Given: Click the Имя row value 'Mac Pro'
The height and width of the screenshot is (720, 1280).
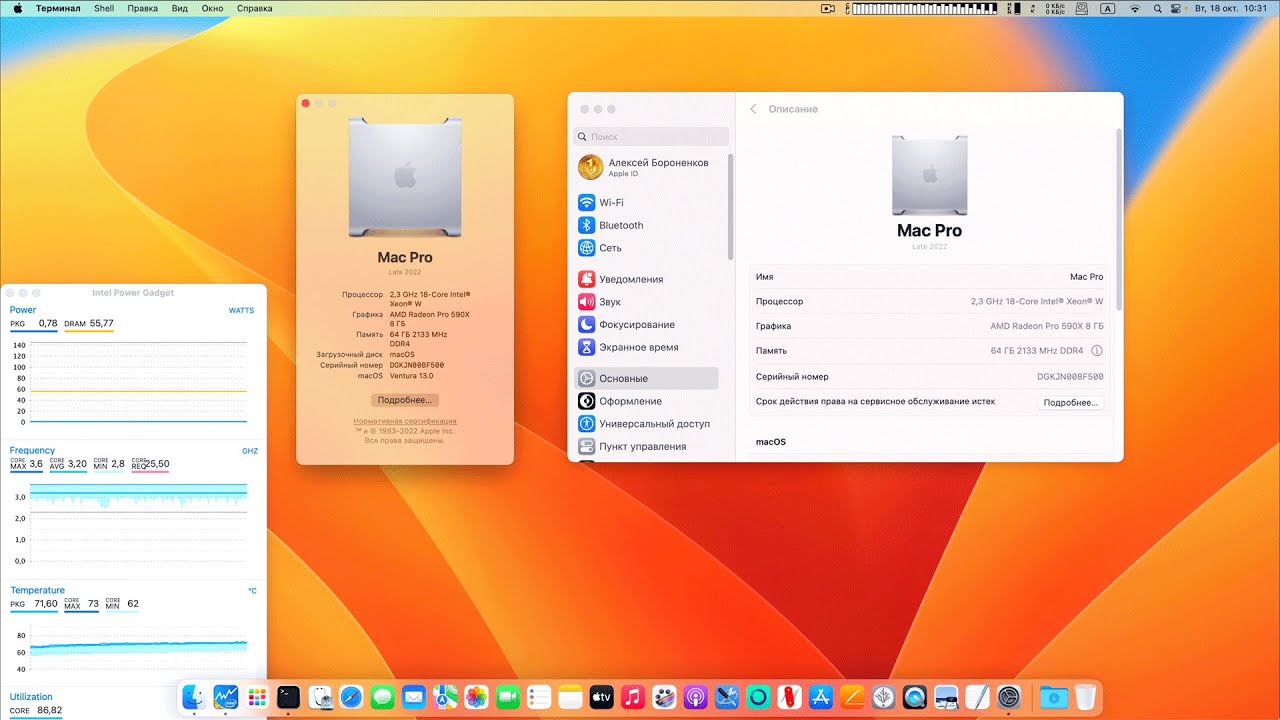Looking at the screenshot, I should pos(1086,277).
